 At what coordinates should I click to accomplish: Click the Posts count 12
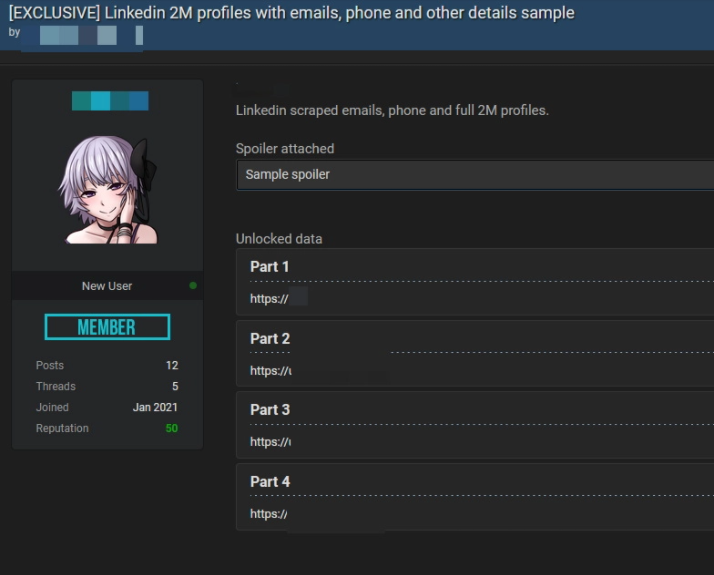click(172, 365)
